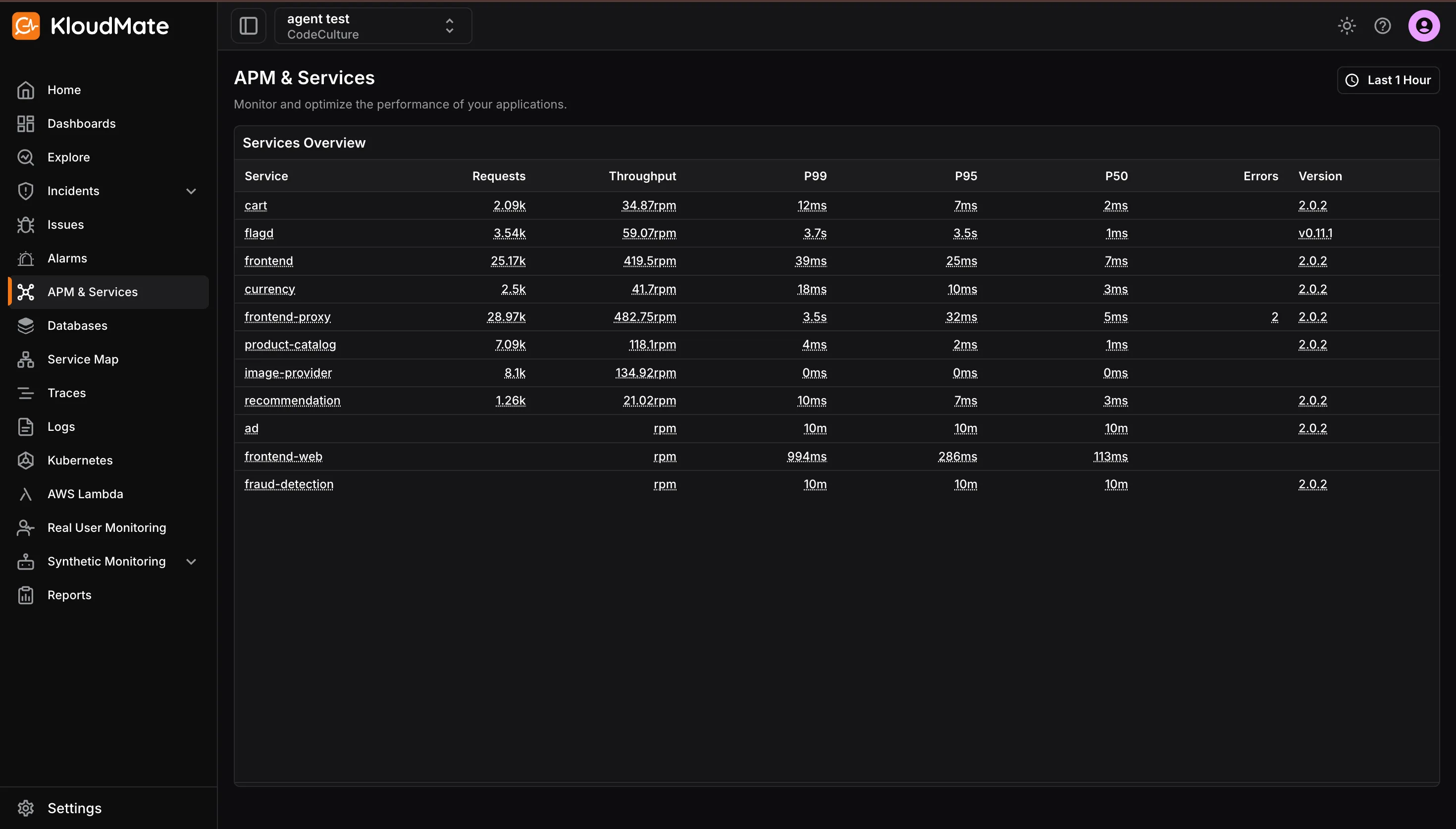1456x829 pixels.
Task: Click the Requests column header
Action: point(499,176)
